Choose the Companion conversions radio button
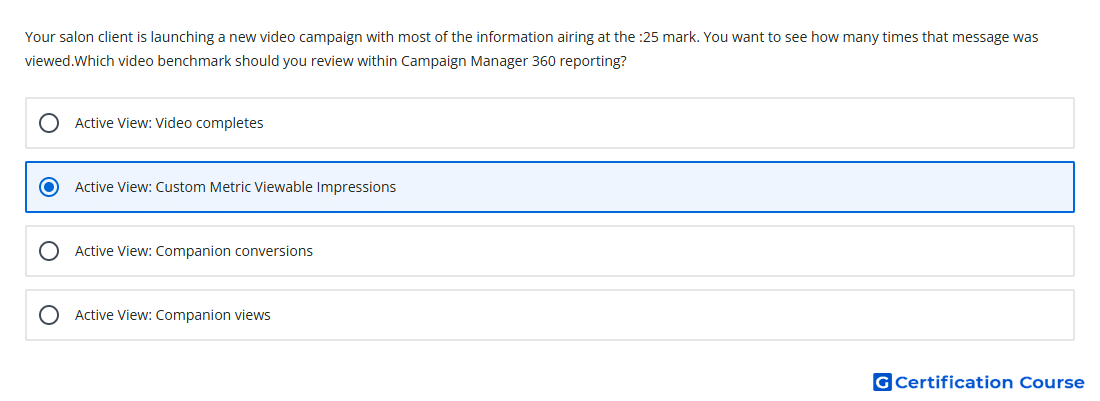 pyautogui.click(x=49, y=251)
